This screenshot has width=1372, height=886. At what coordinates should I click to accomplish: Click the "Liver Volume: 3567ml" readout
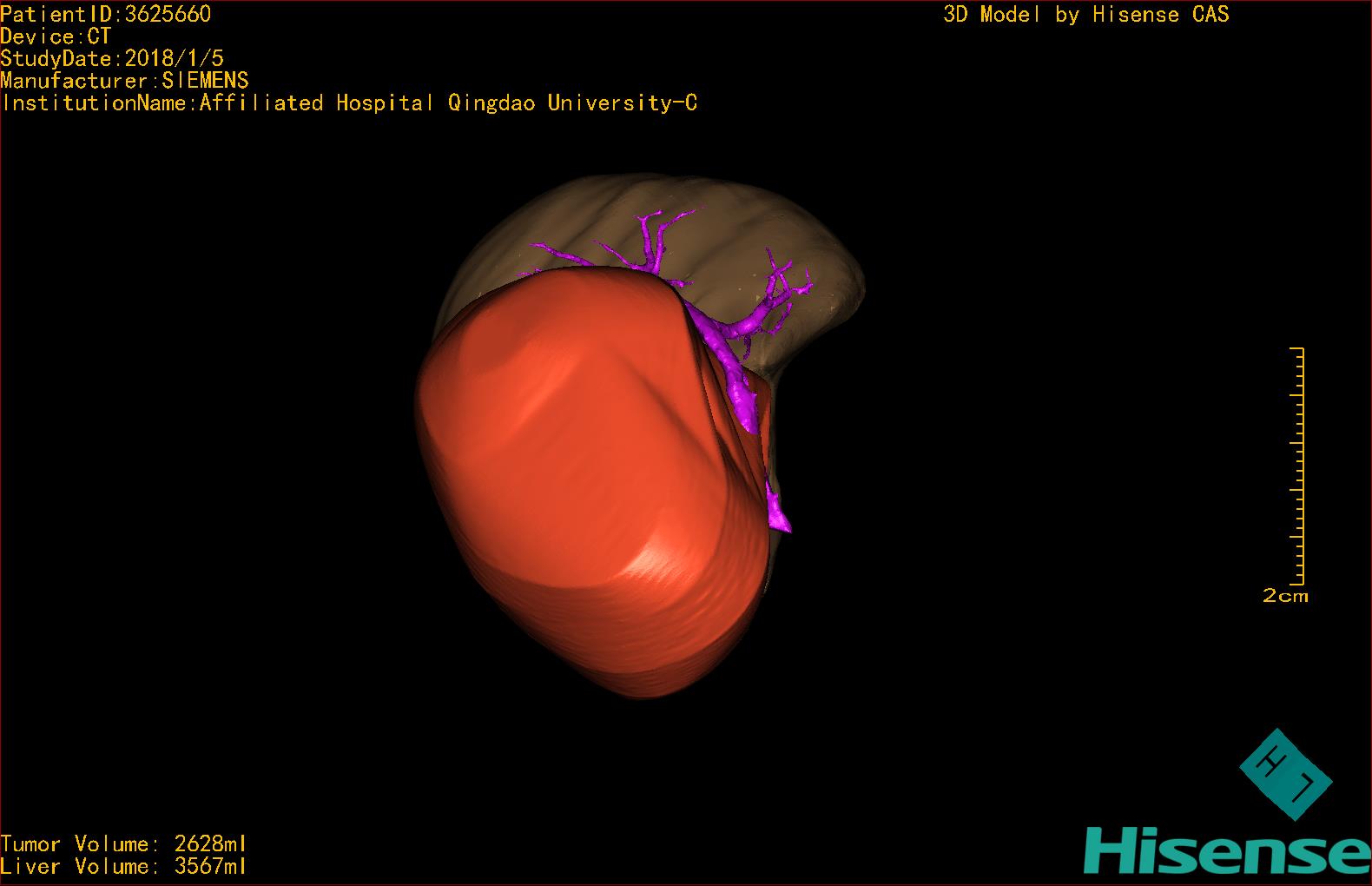coord(123,866)
